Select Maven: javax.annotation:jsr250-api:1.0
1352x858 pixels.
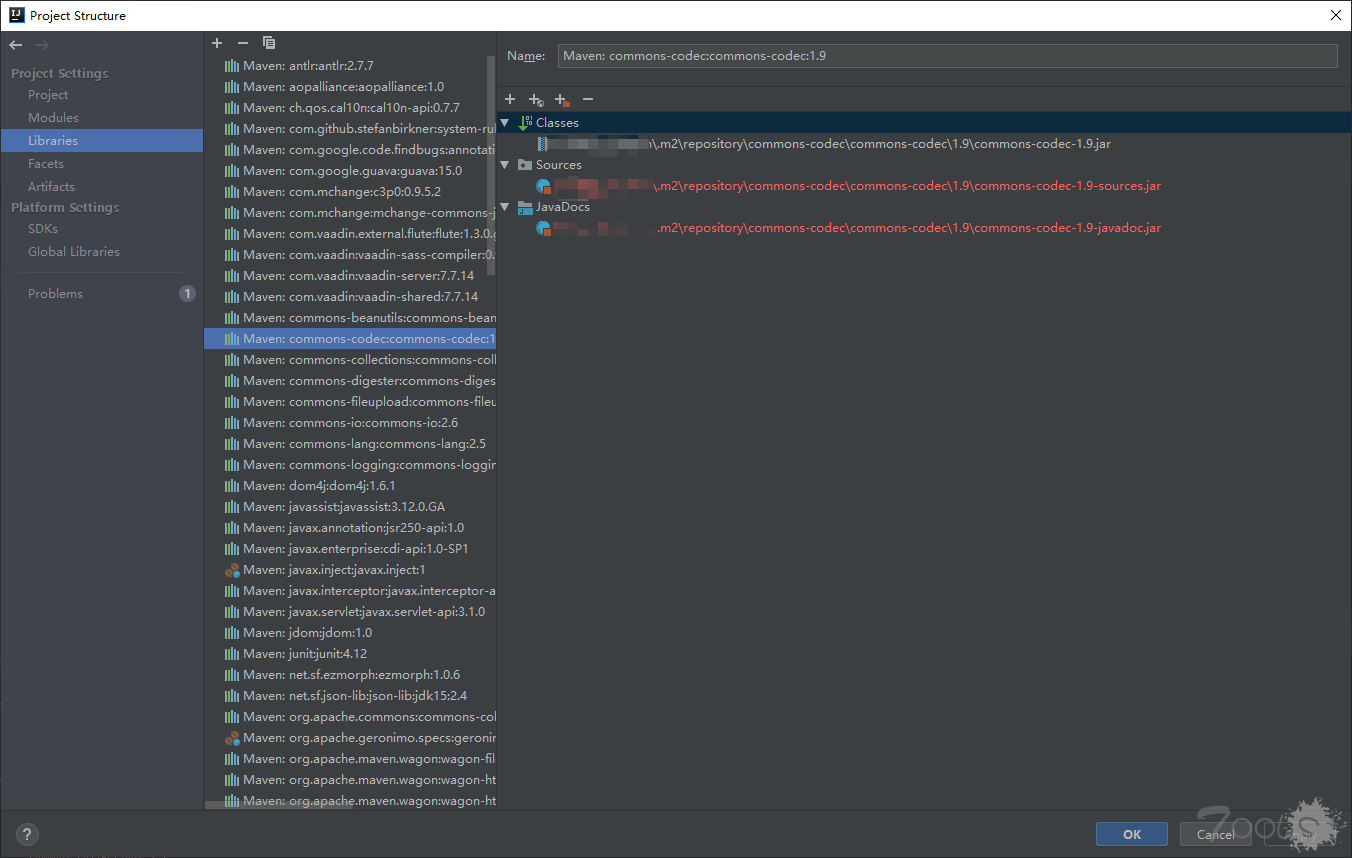click(350, 528)
